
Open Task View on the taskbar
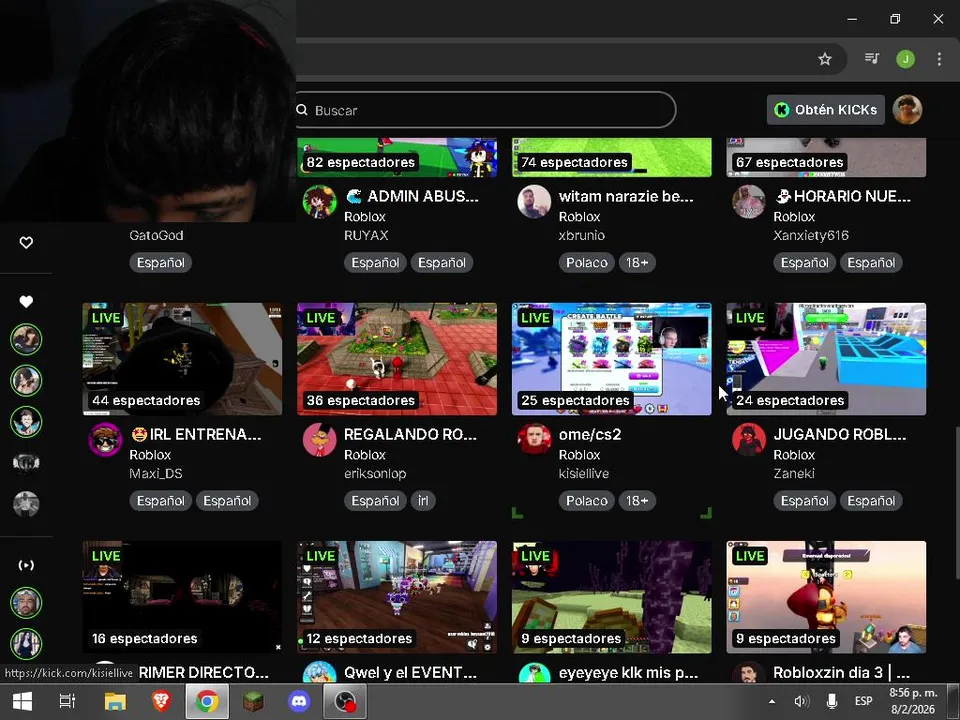pyautogui.click(x=67, y=702)
